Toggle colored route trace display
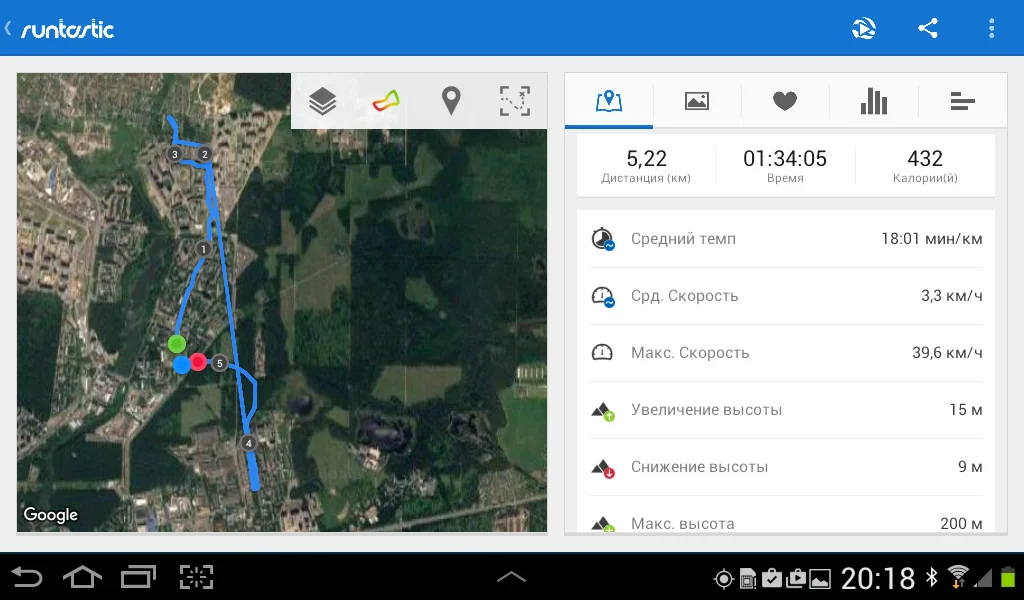Image resolution: width=1024 pixels, height=600 pixels. point(386,101)
